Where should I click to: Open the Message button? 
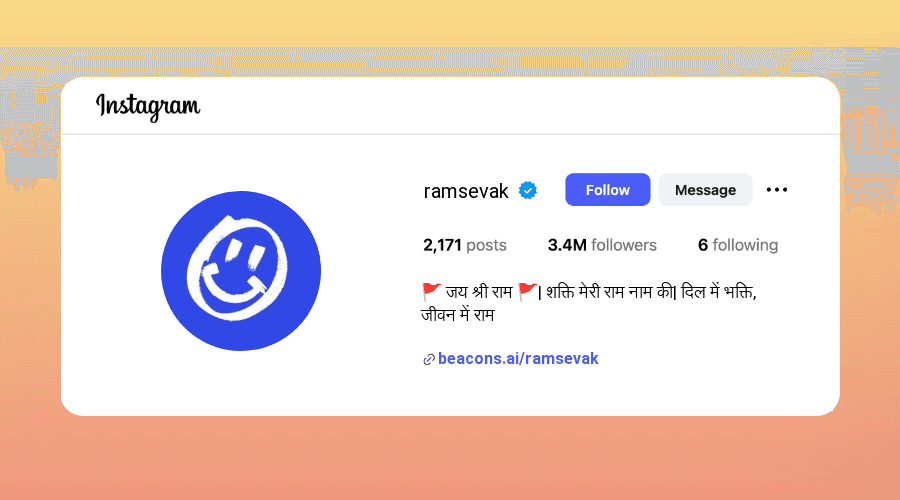(705, 189)
